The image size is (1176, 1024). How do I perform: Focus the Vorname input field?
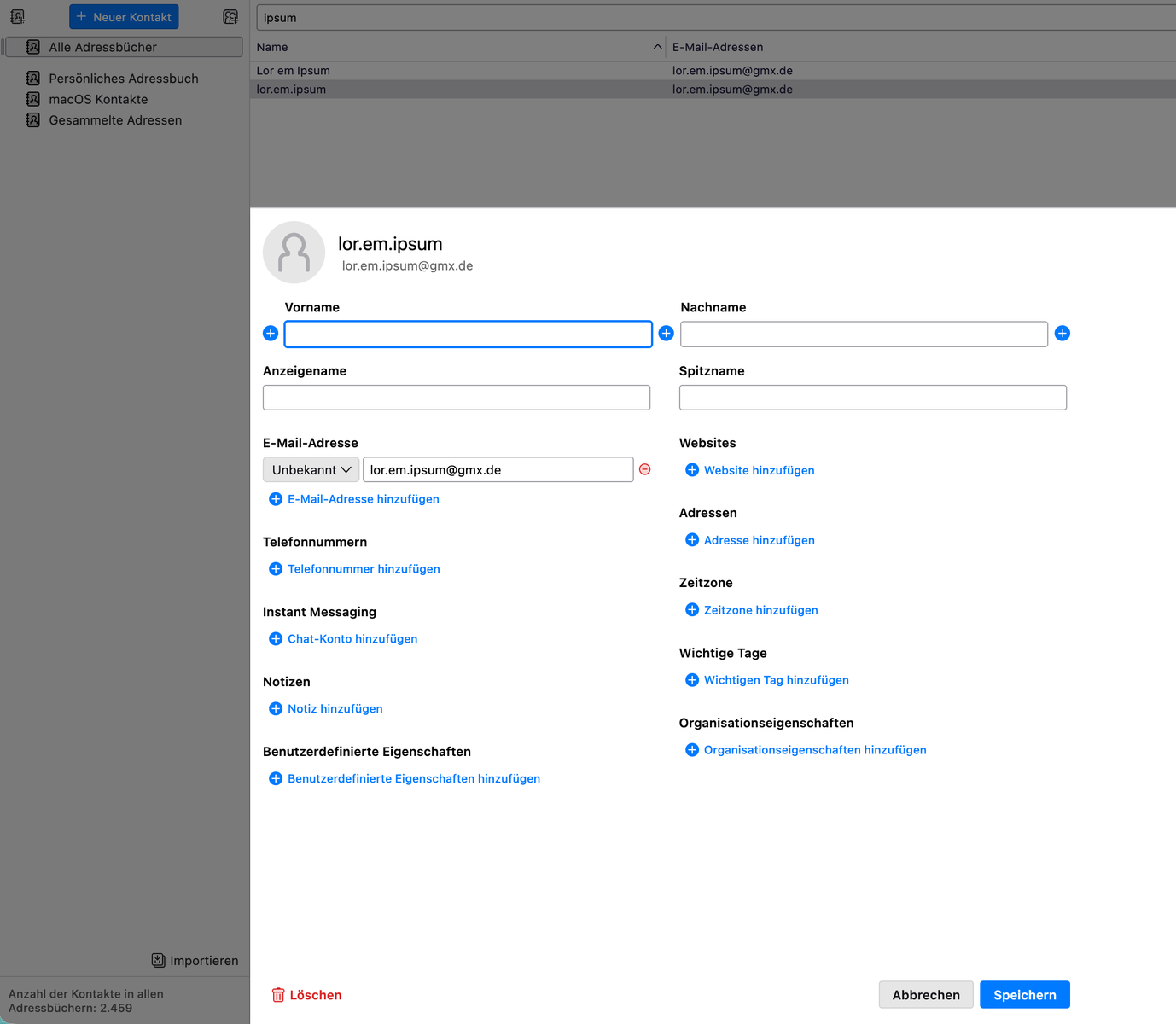coord(469,335)
